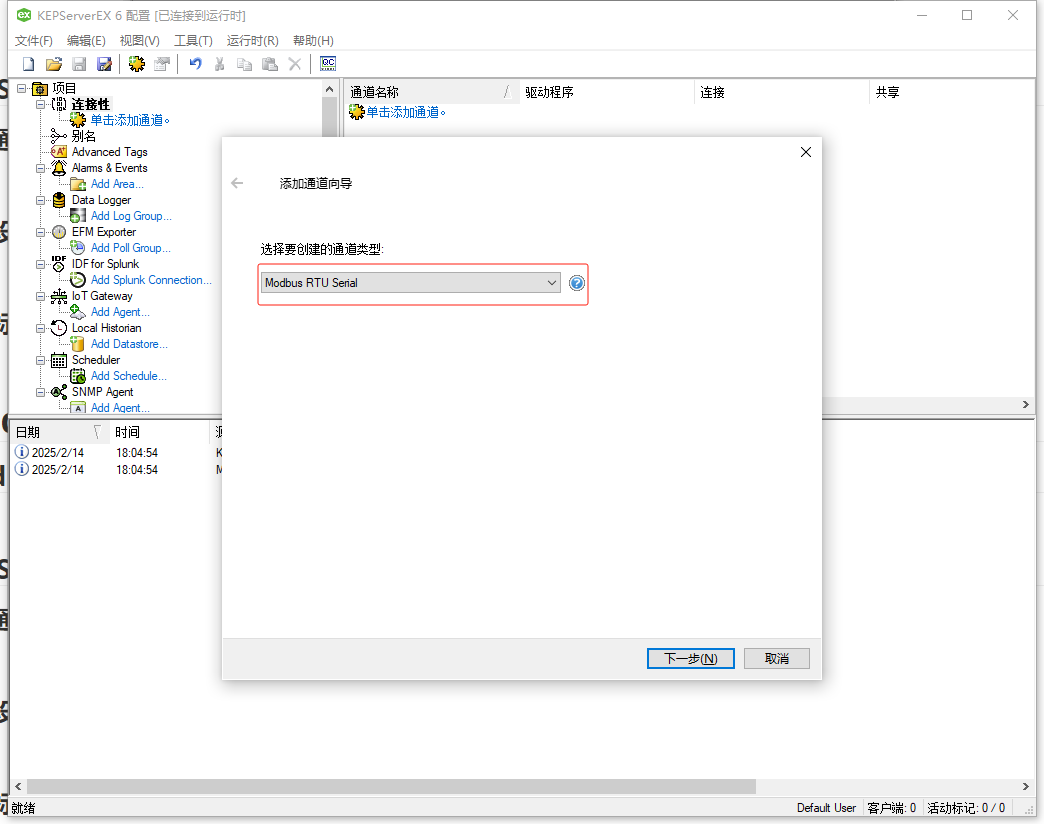1044x824 pixels.
Task: Launch the Quick Client toolbar icon
Action: pos(328,64)
